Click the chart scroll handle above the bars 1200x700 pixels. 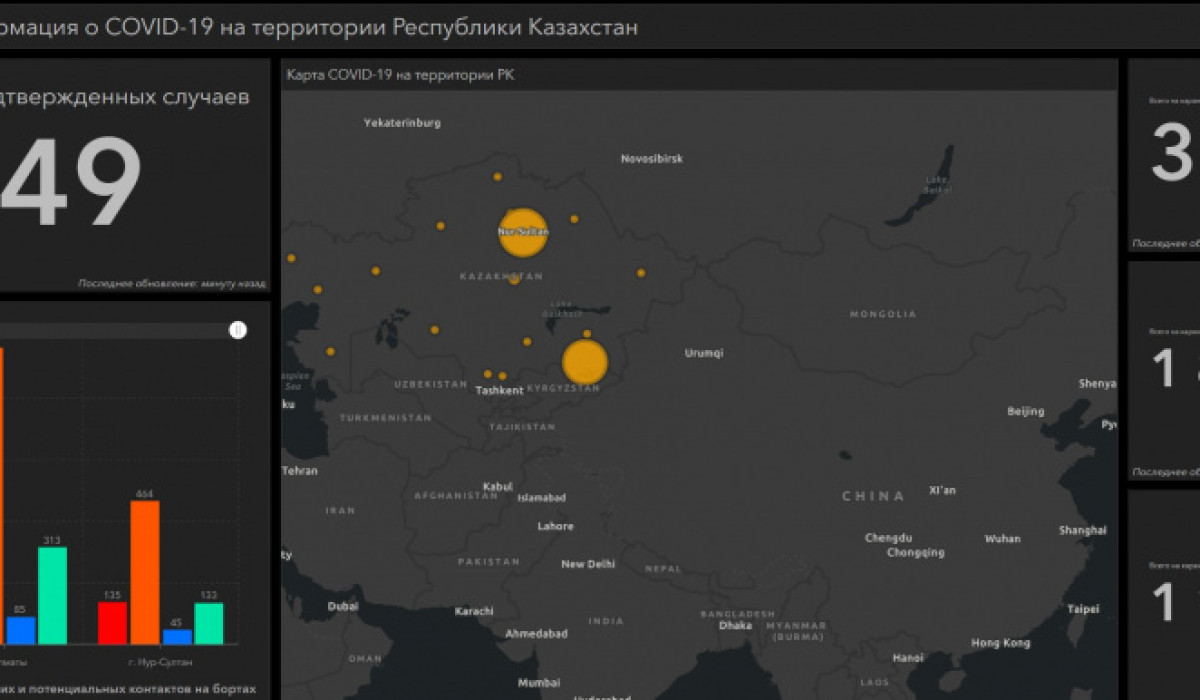[x=238, y=330]
